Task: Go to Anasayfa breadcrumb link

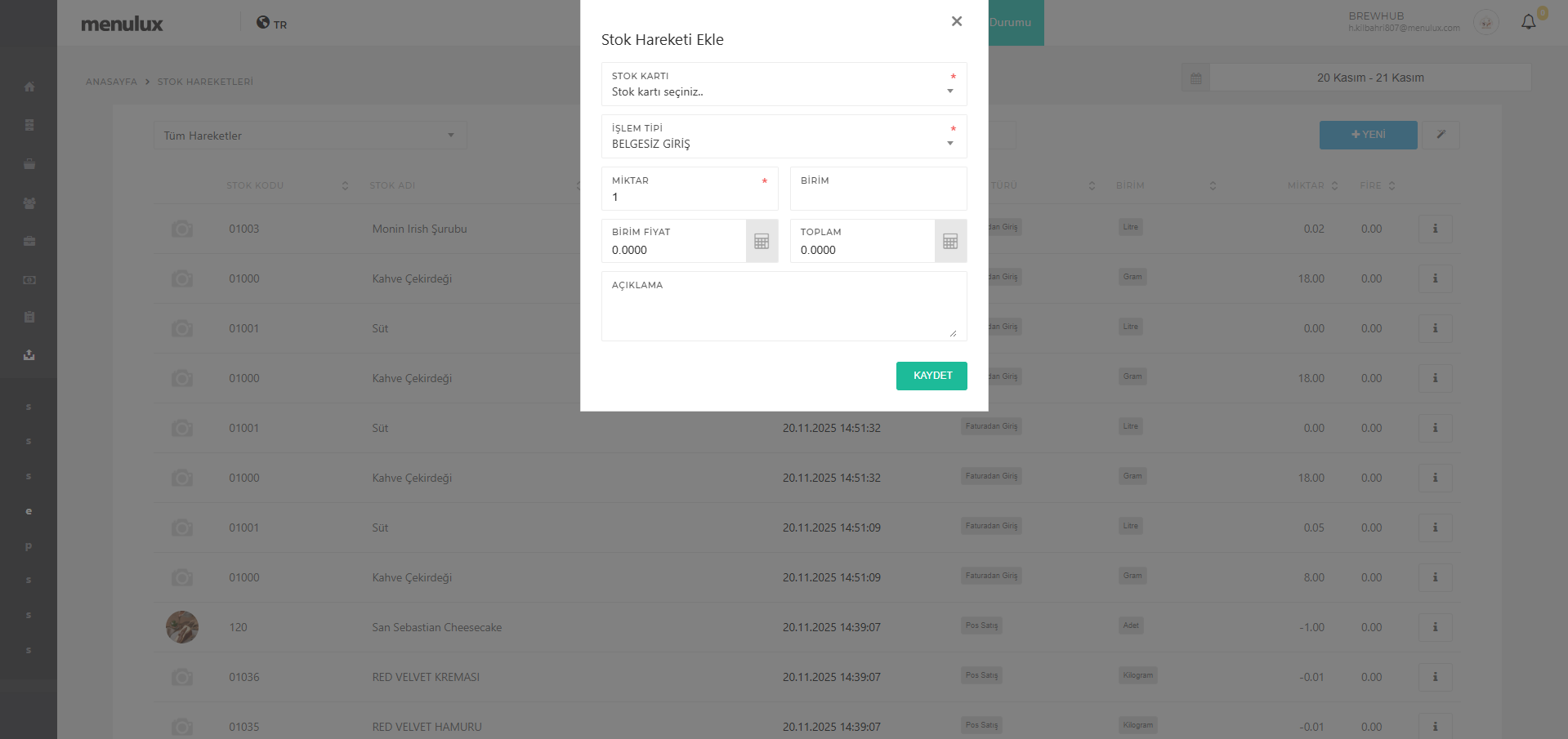Action: [x=111, y=82]
